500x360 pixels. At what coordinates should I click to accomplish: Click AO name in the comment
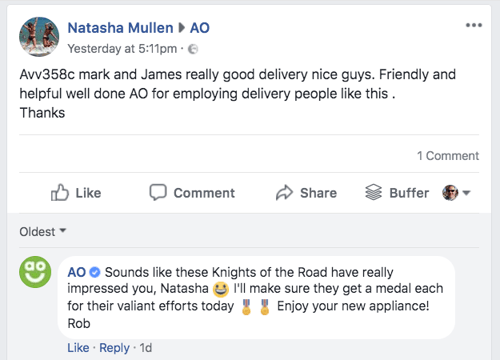click(77, 272)
